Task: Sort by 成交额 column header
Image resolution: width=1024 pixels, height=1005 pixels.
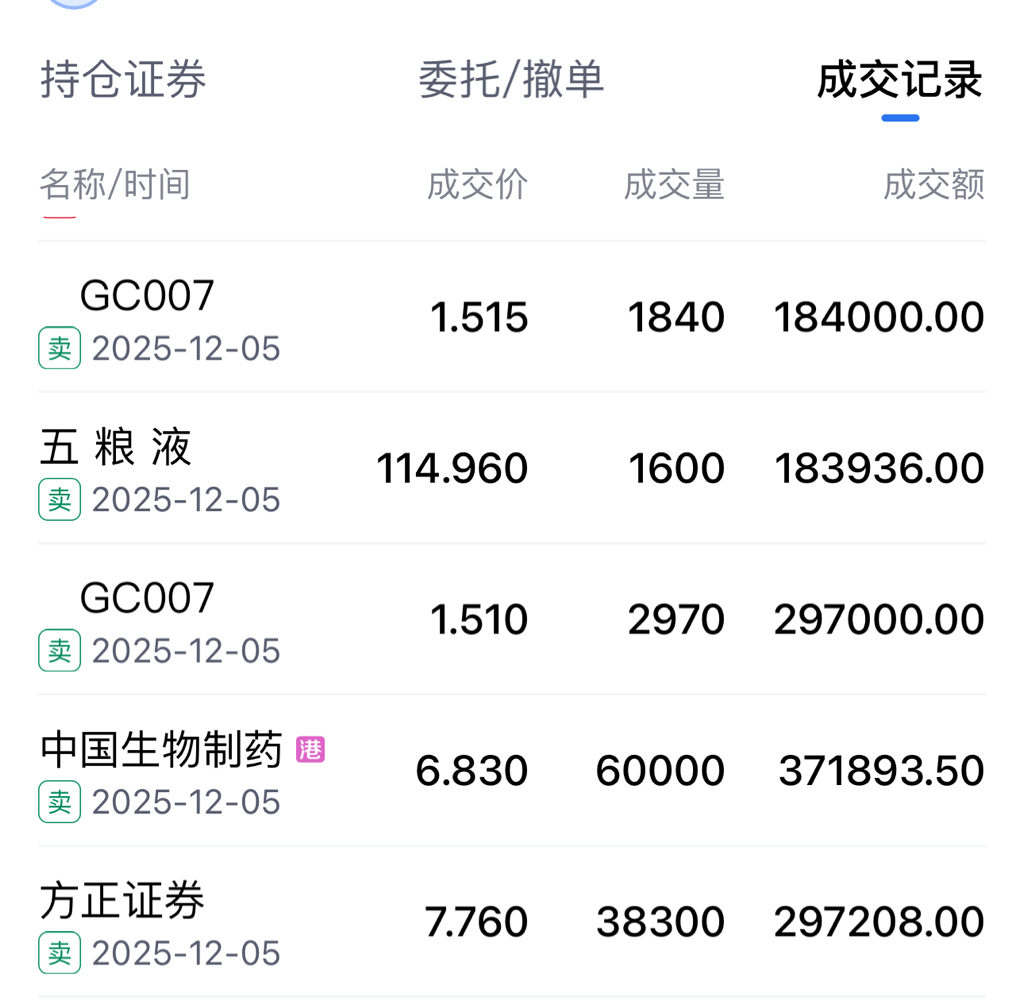Action: [x=934, y=184]
